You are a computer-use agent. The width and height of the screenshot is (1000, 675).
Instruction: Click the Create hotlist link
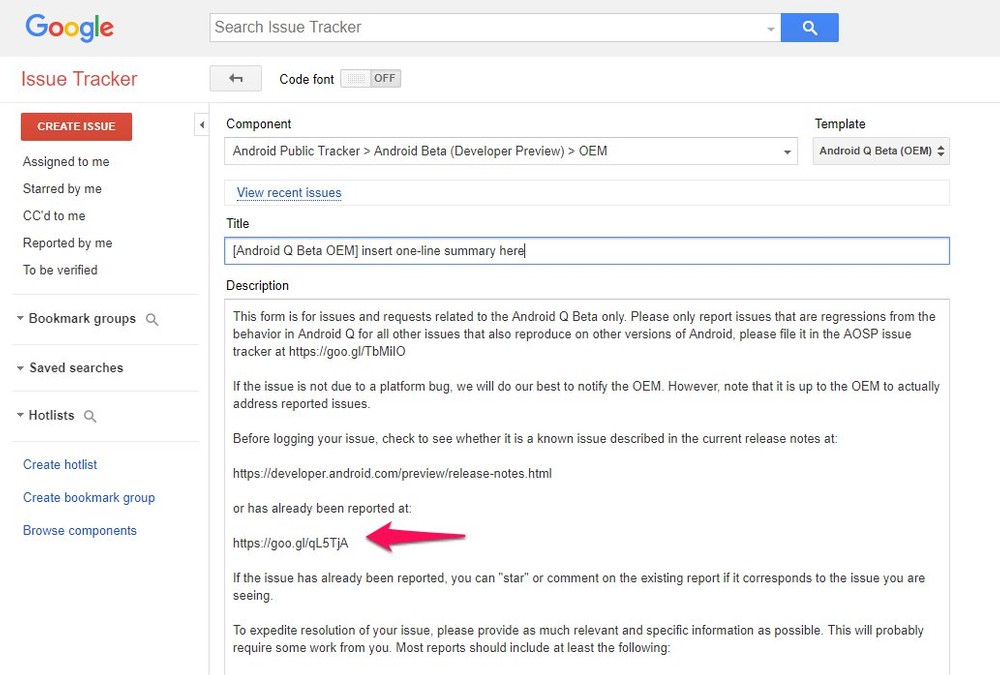60,464
